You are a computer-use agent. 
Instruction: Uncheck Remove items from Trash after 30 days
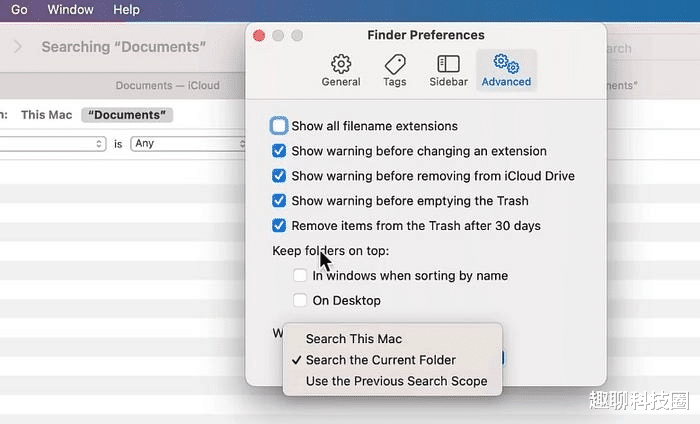point(279,226)
